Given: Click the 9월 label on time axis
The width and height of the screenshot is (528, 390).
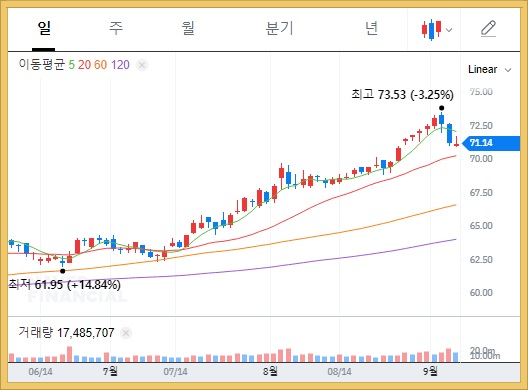Looking at the screenshot, I should pos(430,371).
